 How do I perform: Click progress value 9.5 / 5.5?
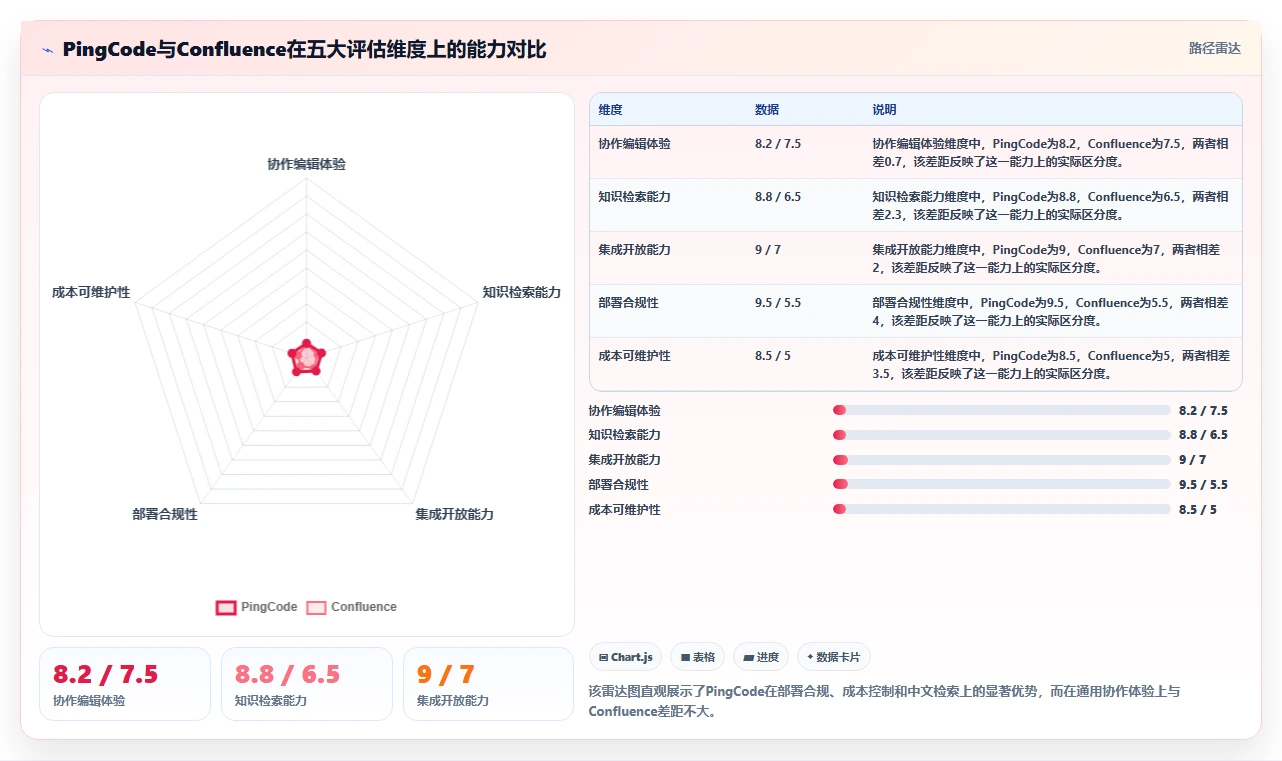pyautogui.click(x=1203, y=485)
